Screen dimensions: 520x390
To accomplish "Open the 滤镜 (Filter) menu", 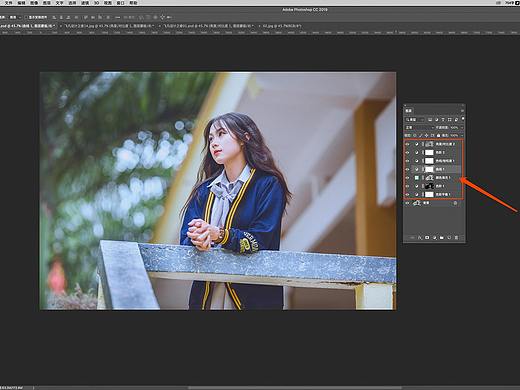I will pos(85,3).
